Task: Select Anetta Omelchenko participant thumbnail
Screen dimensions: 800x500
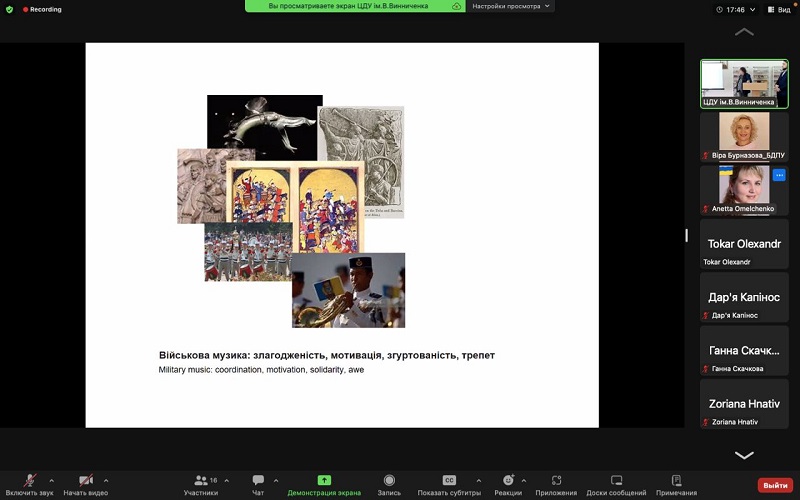Action: point(744,190)
